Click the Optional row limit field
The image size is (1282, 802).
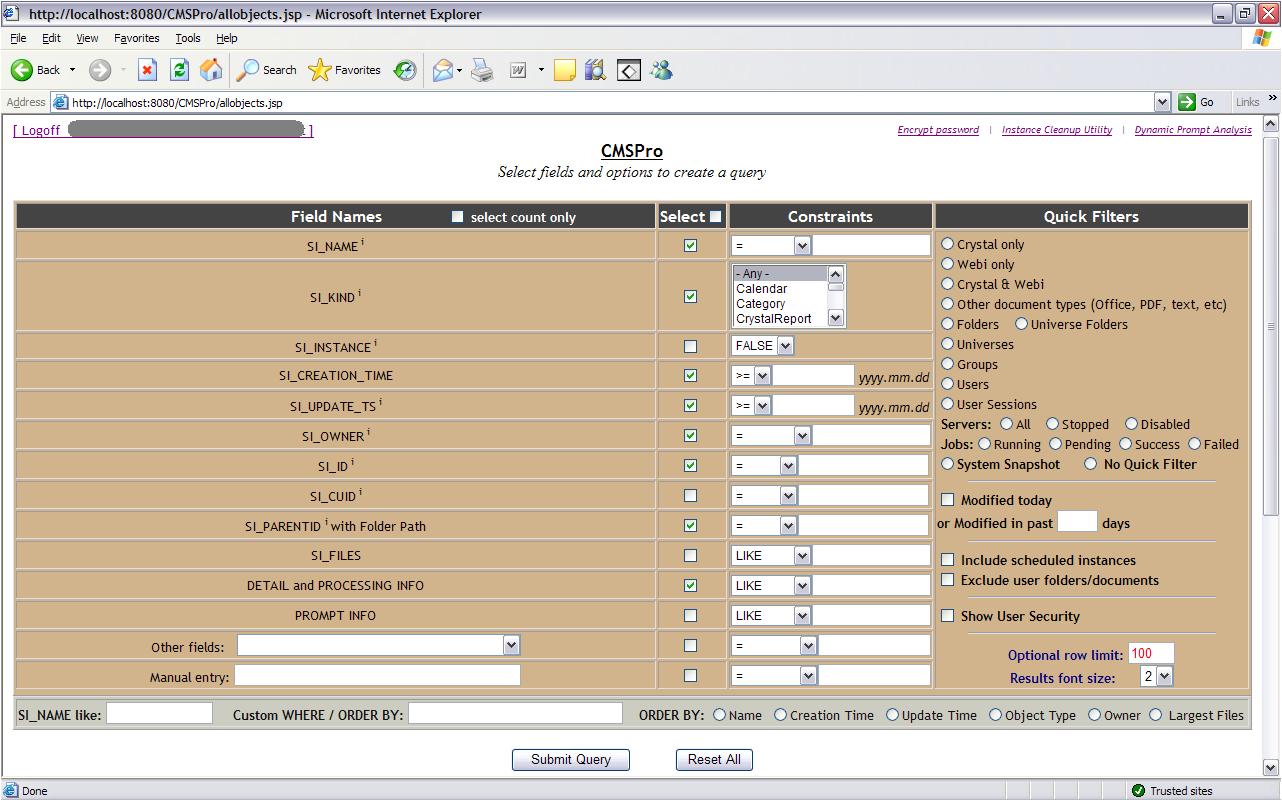click(x=1151, y=654)
